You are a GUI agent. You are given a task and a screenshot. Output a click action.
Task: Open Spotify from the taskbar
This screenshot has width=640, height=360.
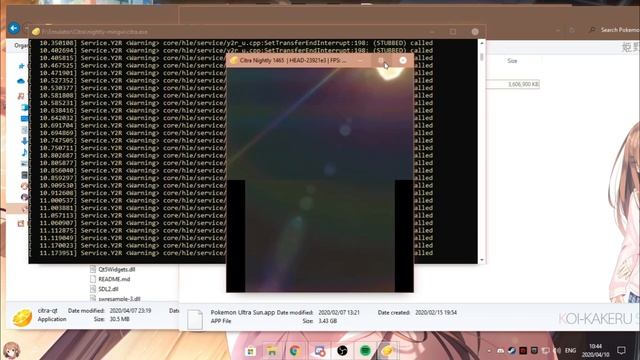pyautogui.click(x=365, y=351)
